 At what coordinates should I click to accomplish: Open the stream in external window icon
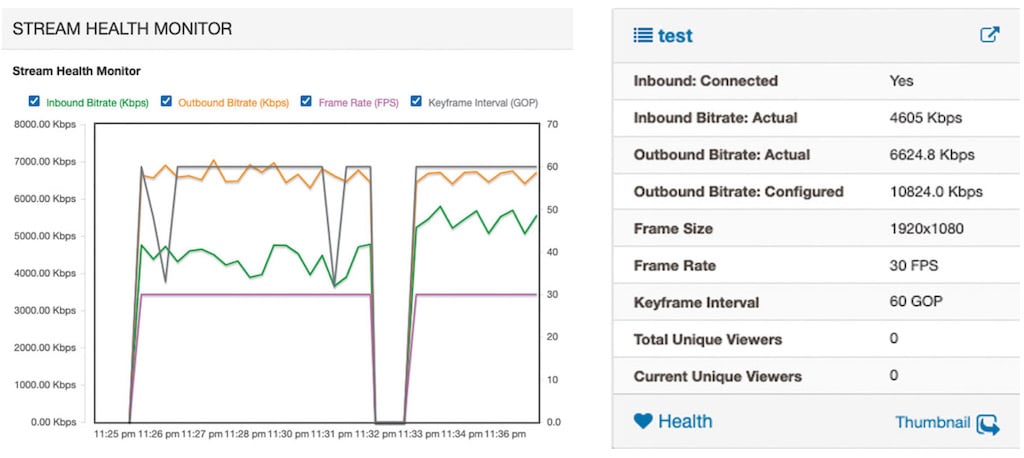coord(989,35)
